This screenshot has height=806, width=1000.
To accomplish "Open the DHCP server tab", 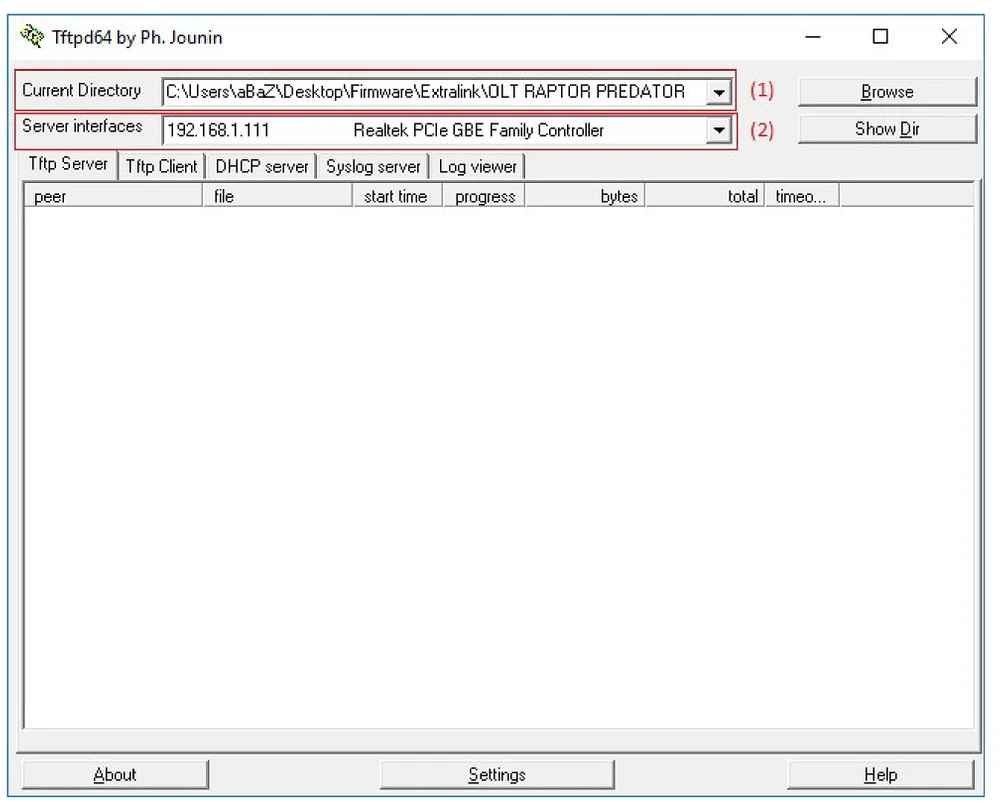I will click(262, 167).
